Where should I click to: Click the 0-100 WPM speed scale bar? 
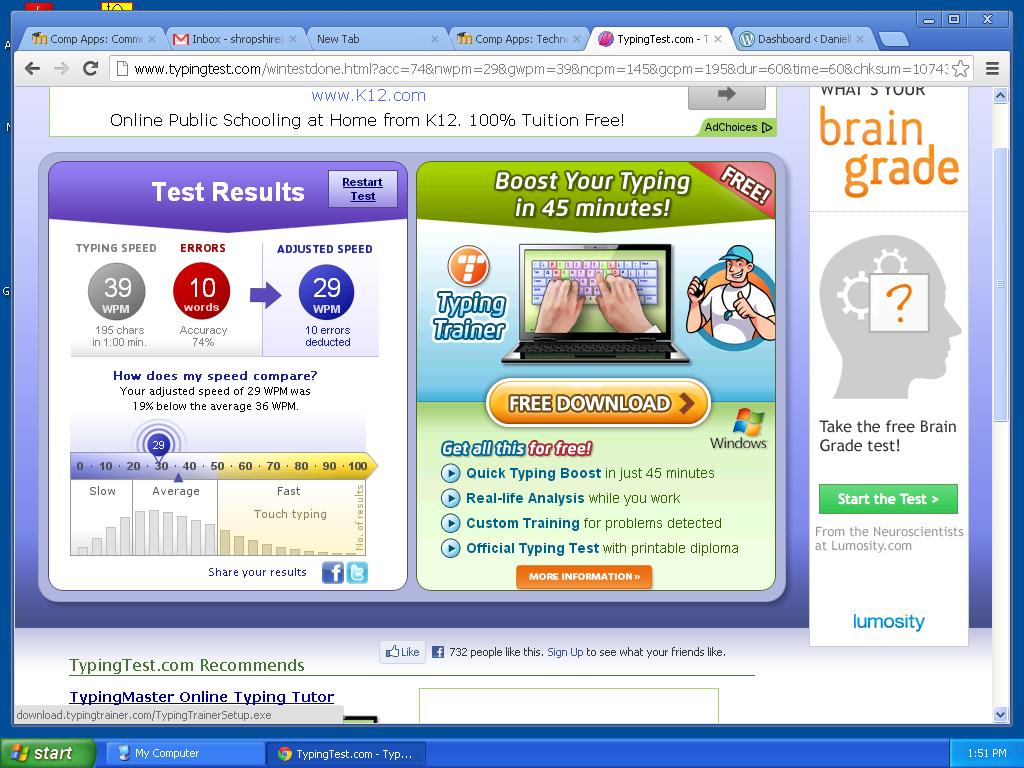[222, 466]
